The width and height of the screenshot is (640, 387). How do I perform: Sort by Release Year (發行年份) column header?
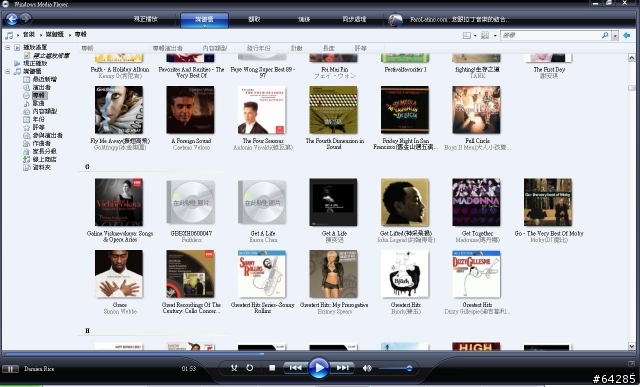pos(258,49)
